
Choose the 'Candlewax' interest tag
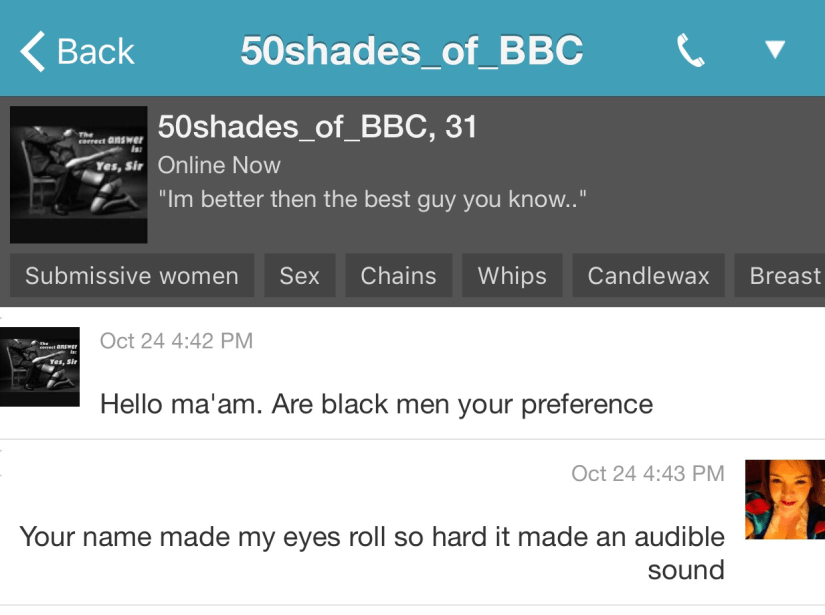648,276
